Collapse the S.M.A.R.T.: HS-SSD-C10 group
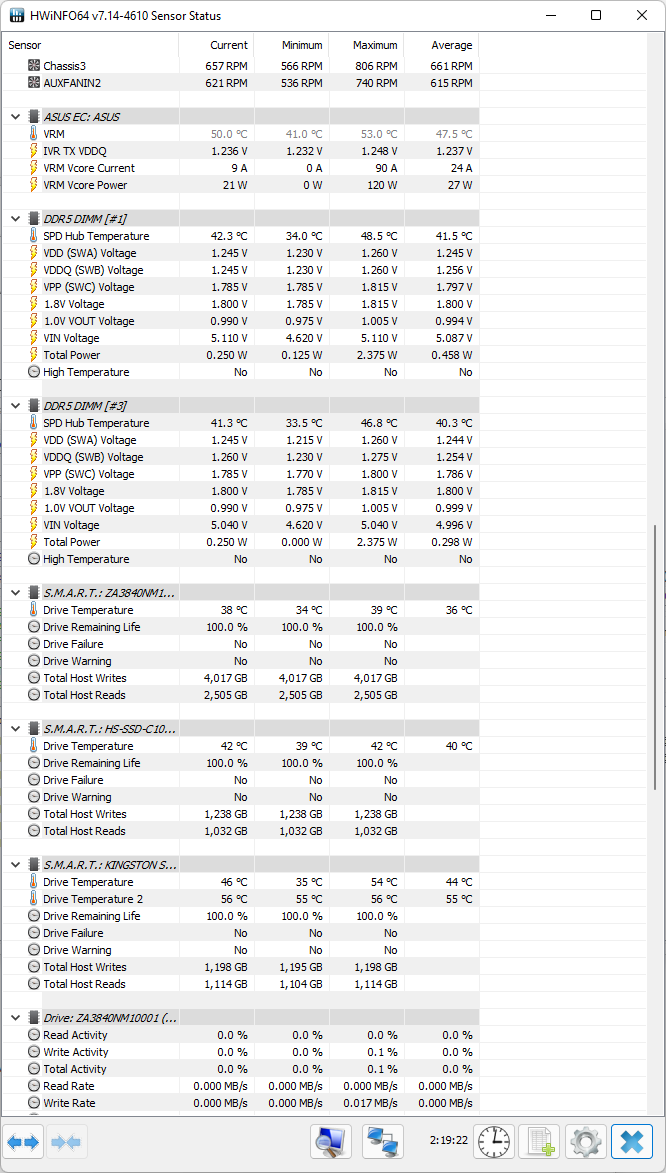Image resolution: width=666 pixels, height=1173 pixels. pyautogui.click(x=15, y=729)
